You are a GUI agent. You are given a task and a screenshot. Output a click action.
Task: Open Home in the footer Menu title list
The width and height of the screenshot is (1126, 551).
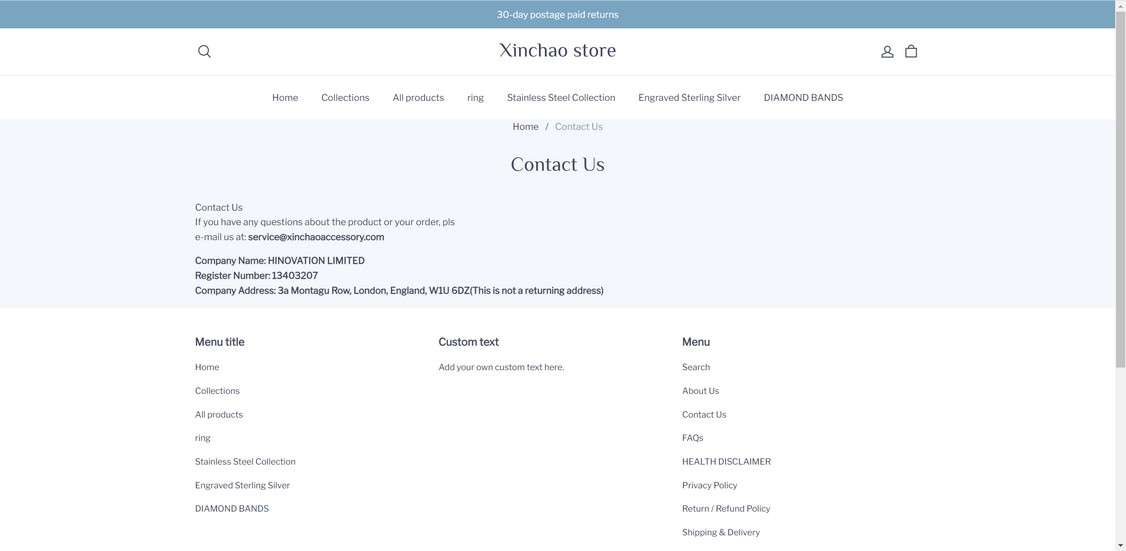coord(207,367)
